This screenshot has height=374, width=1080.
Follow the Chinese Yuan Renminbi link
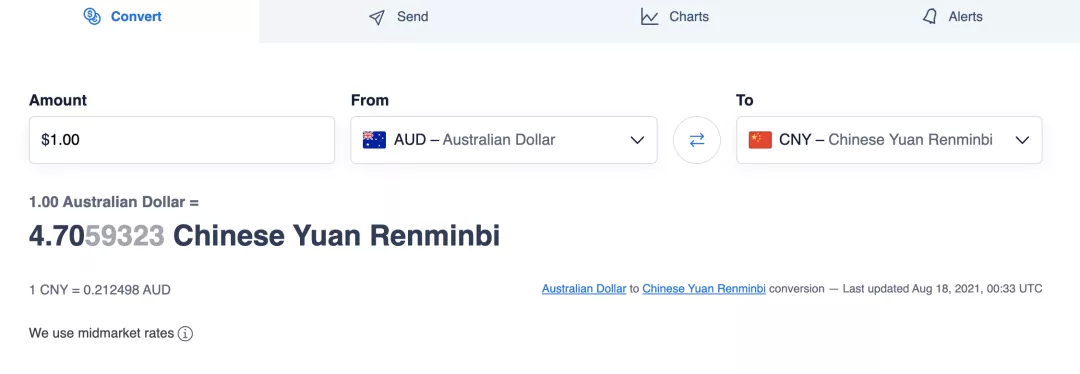[x=704, y=289]
